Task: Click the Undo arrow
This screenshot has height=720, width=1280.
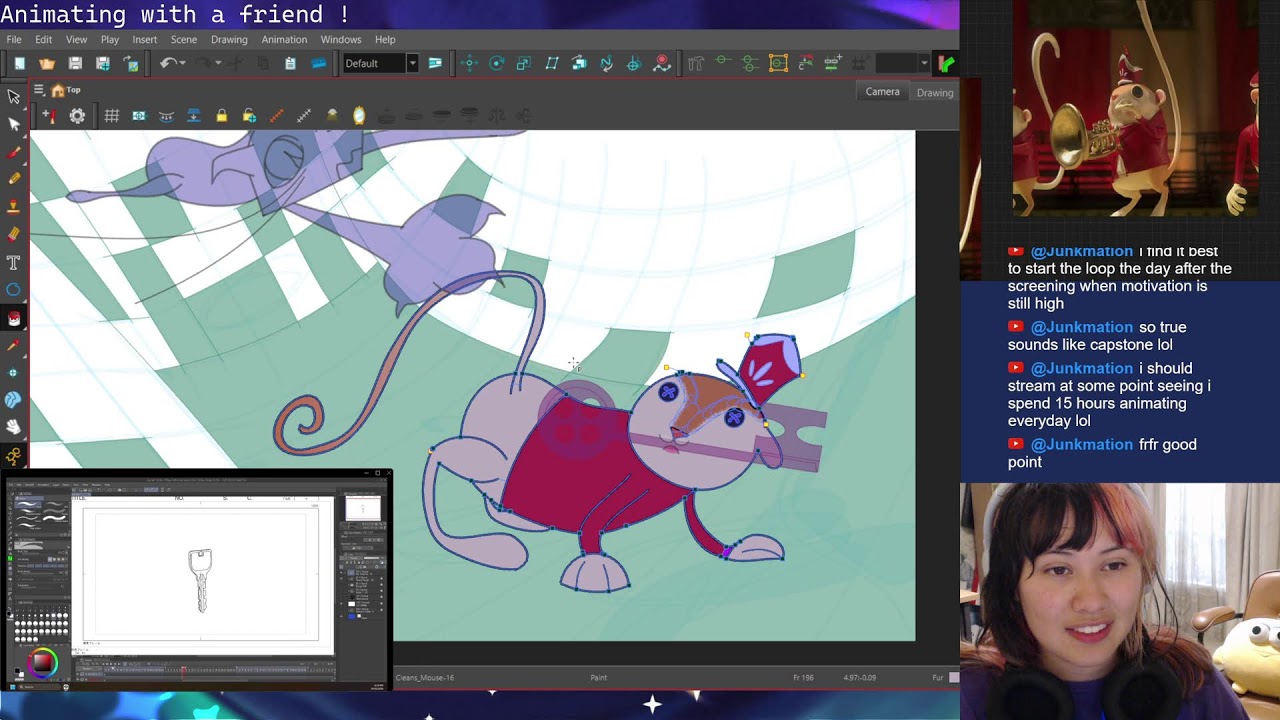Action: coord(167,63)
